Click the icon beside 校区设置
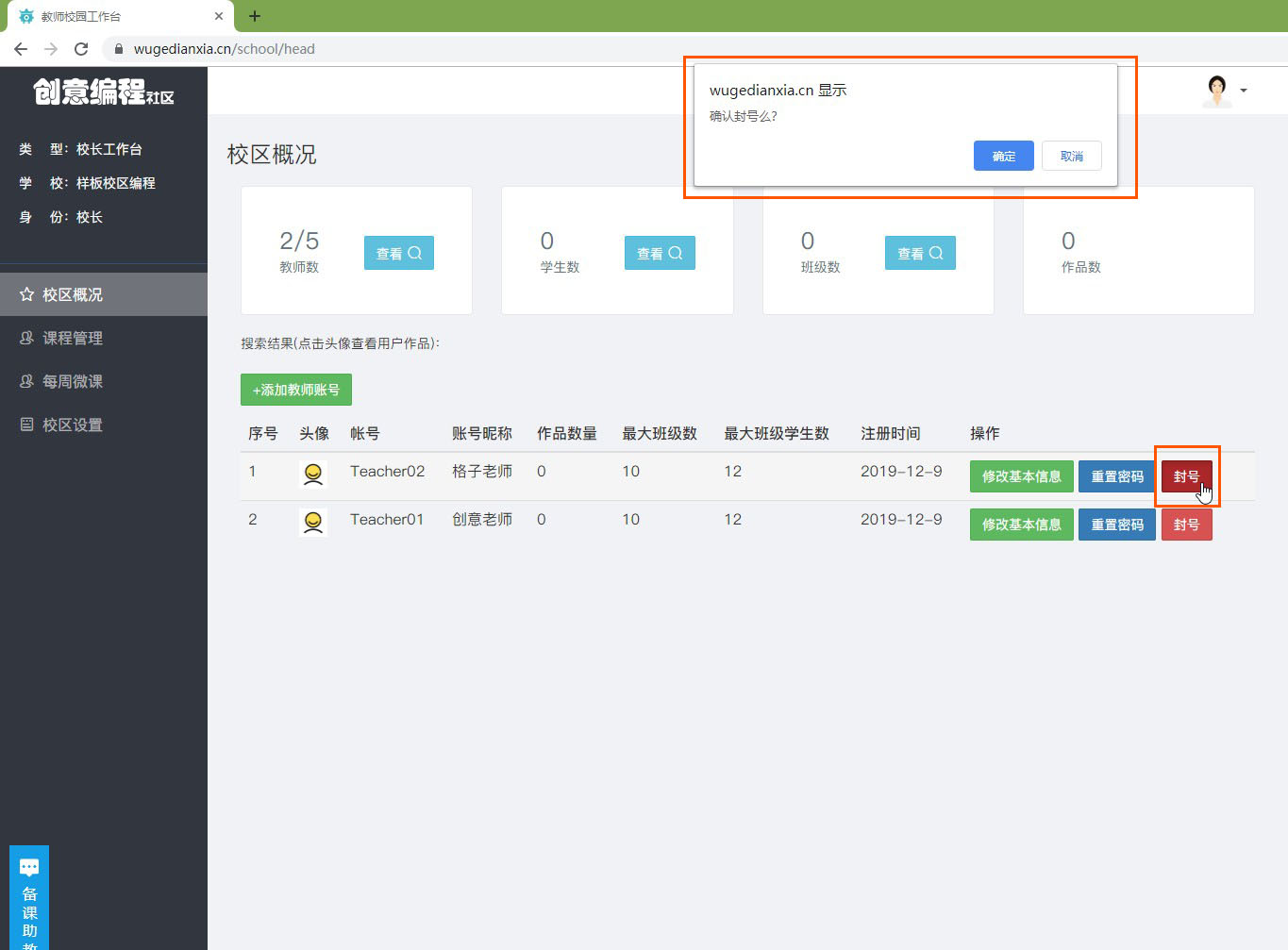This screenshot has height=950, width=1288. click(26, 425)
